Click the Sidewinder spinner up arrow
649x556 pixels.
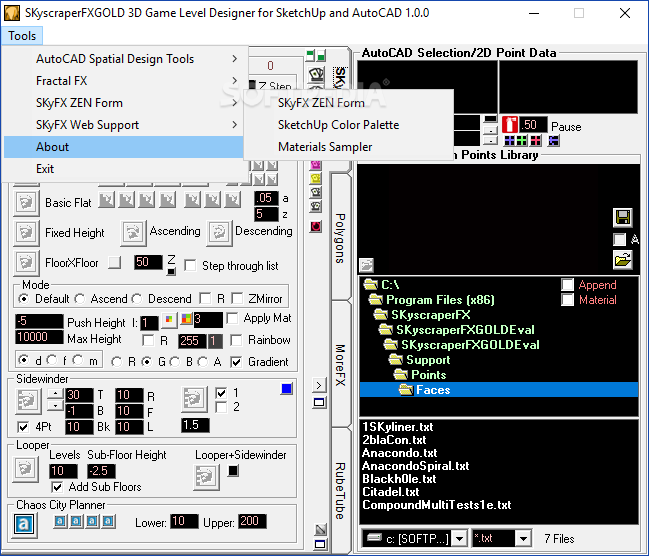point(55,393)
